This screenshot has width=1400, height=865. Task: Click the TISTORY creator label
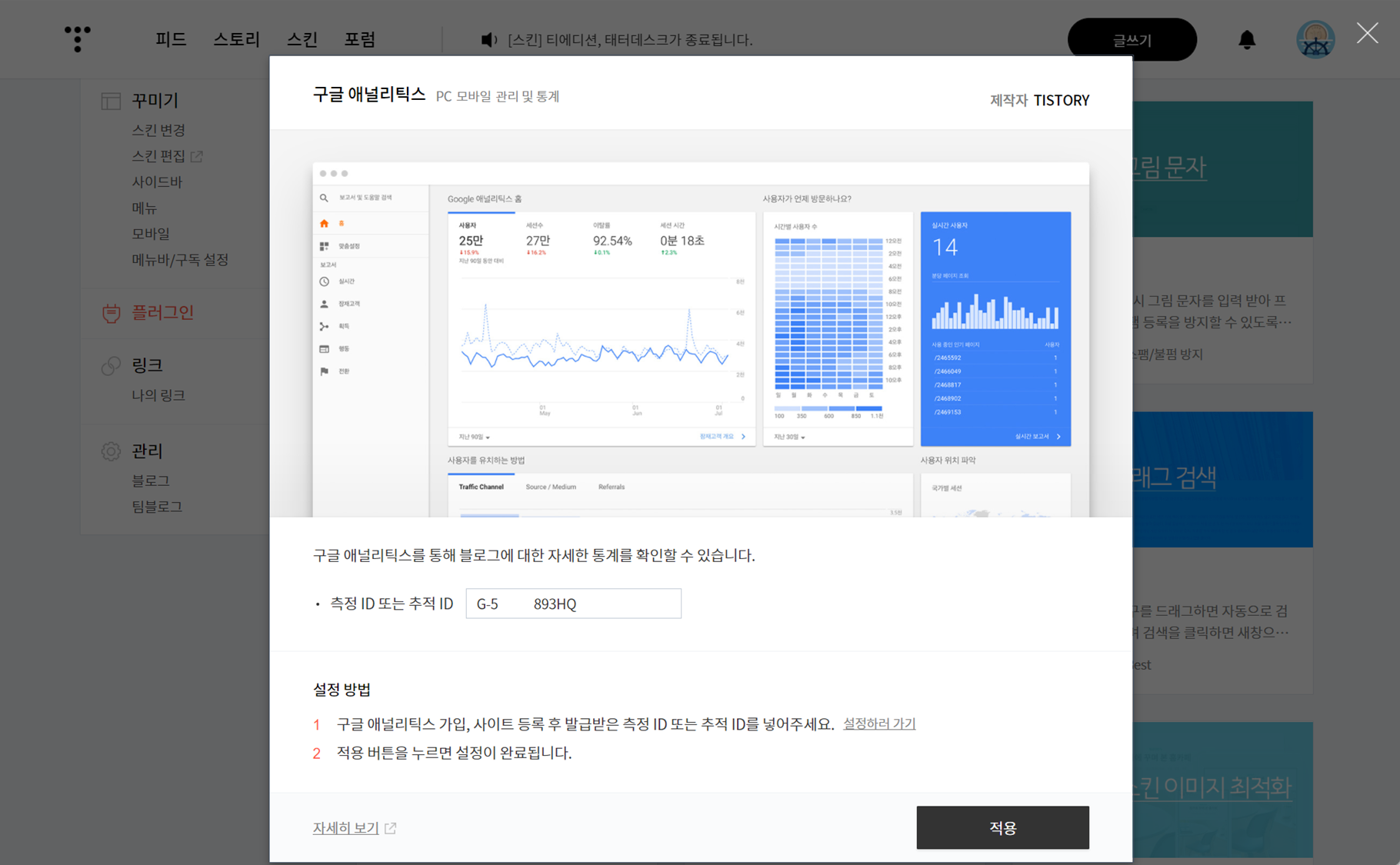(1061, 100)
